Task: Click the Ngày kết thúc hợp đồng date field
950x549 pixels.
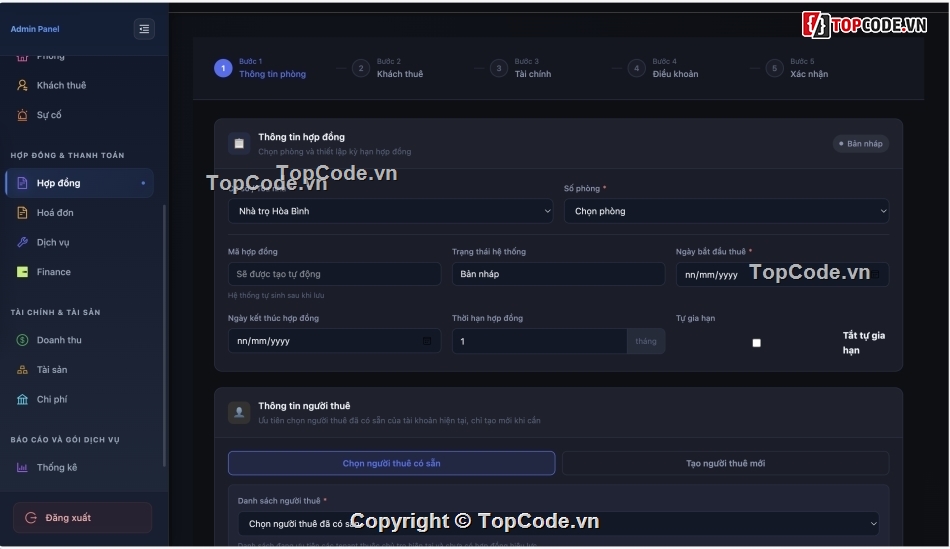Action: pos(334,341)
